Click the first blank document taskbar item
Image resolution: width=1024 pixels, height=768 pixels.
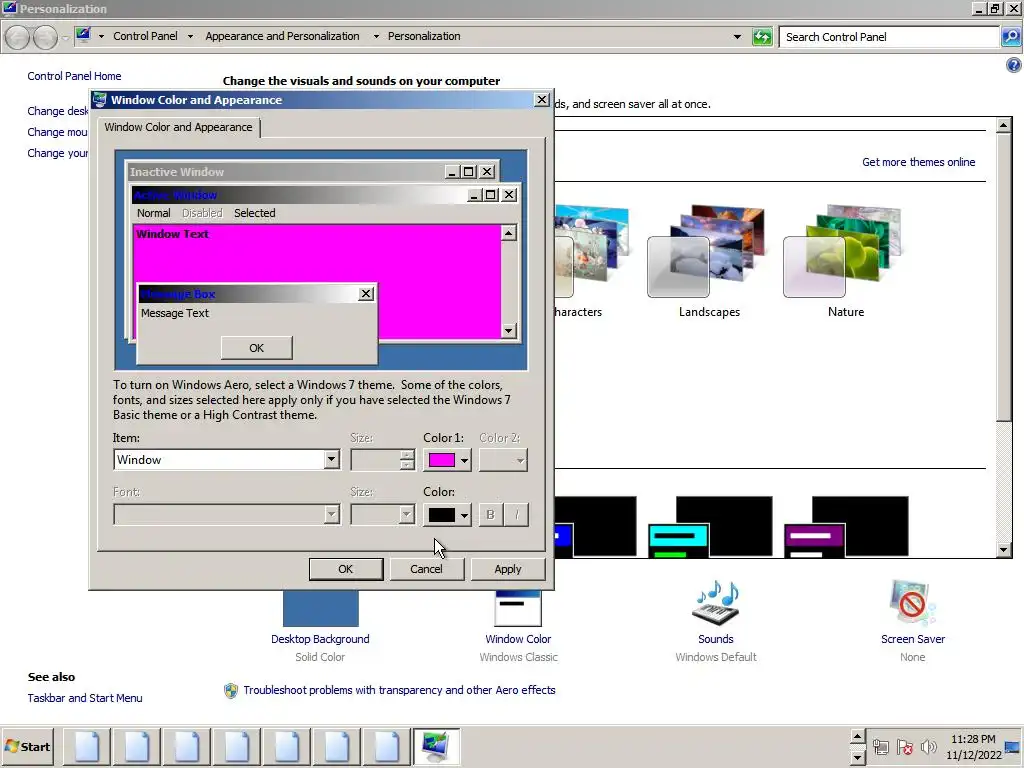pos(87,746)
